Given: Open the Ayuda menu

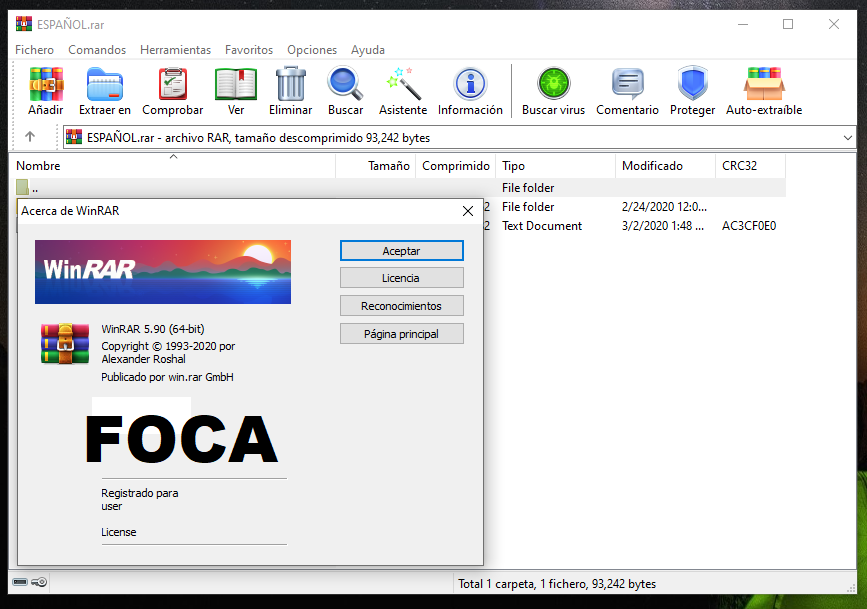Looking at the screenshot, I should coord(368,50).
